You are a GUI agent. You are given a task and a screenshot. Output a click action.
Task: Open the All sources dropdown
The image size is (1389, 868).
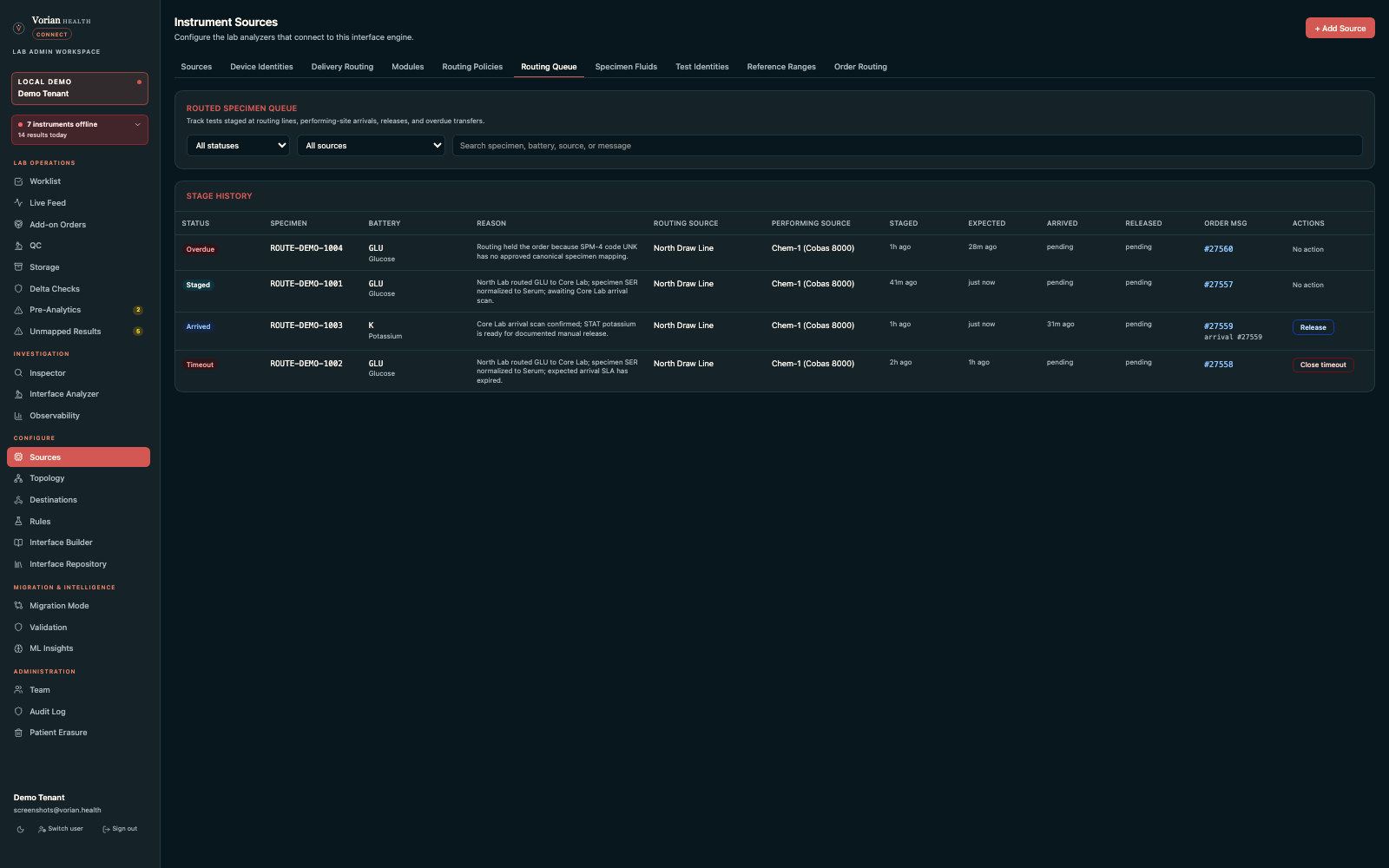tap(371, 146)
